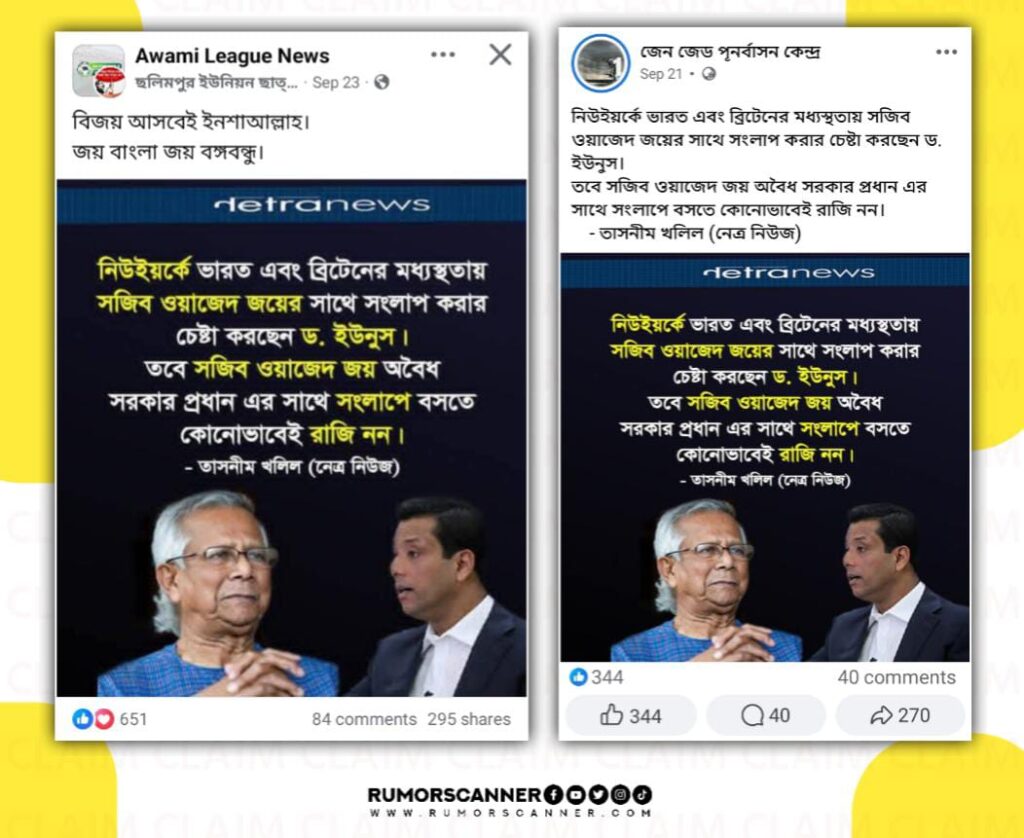1024x838 pixels.
Task: Open the 295 shares link
Action: coord(469,719)
